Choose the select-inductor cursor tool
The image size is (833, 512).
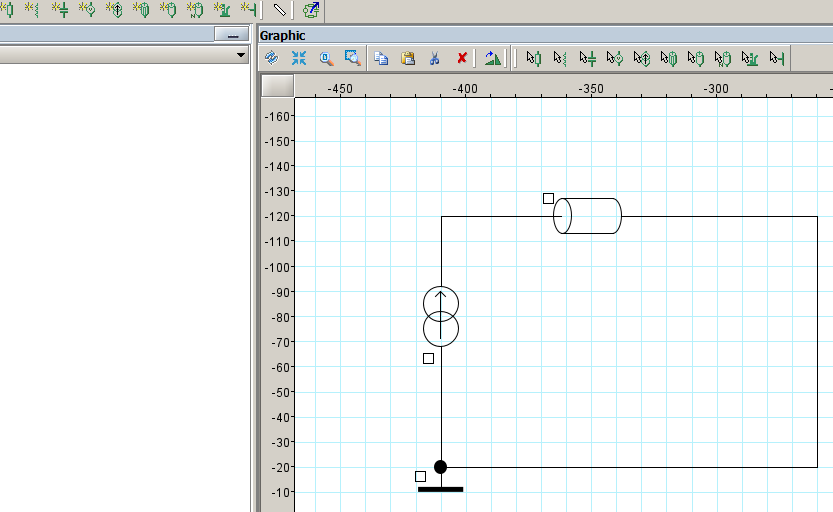point(560,58)
